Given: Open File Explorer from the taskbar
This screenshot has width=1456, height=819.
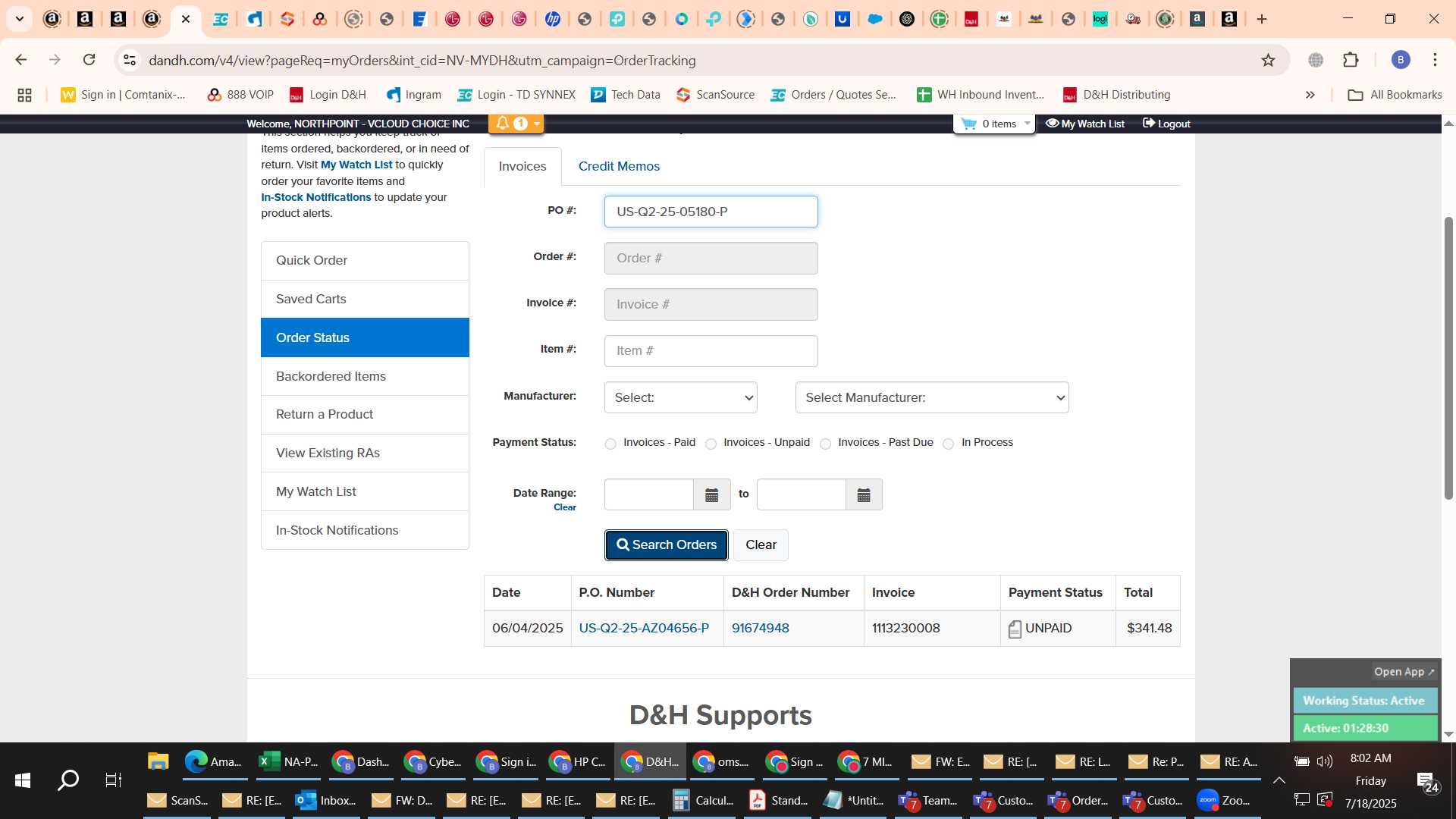Looking at the screenshot, I should (x=158, y=761).
